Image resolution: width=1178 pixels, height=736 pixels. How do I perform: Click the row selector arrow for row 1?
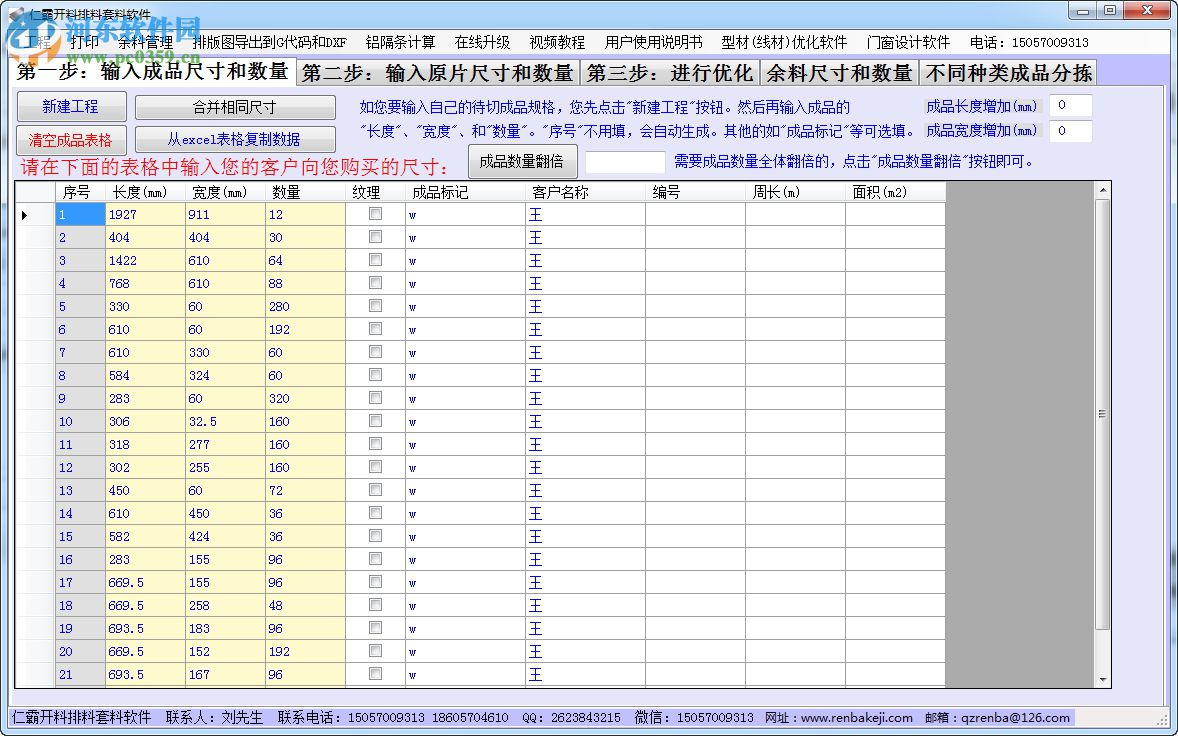pos(25,215)
